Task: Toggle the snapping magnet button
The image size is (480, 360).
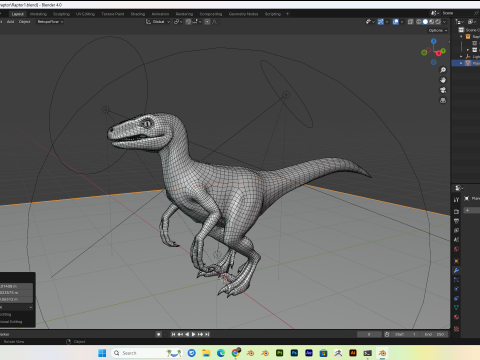Action: tap(188, 22)
